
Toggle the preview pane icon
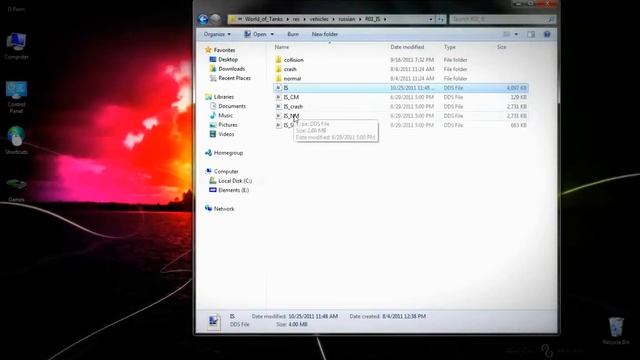(x=531, y=34)
